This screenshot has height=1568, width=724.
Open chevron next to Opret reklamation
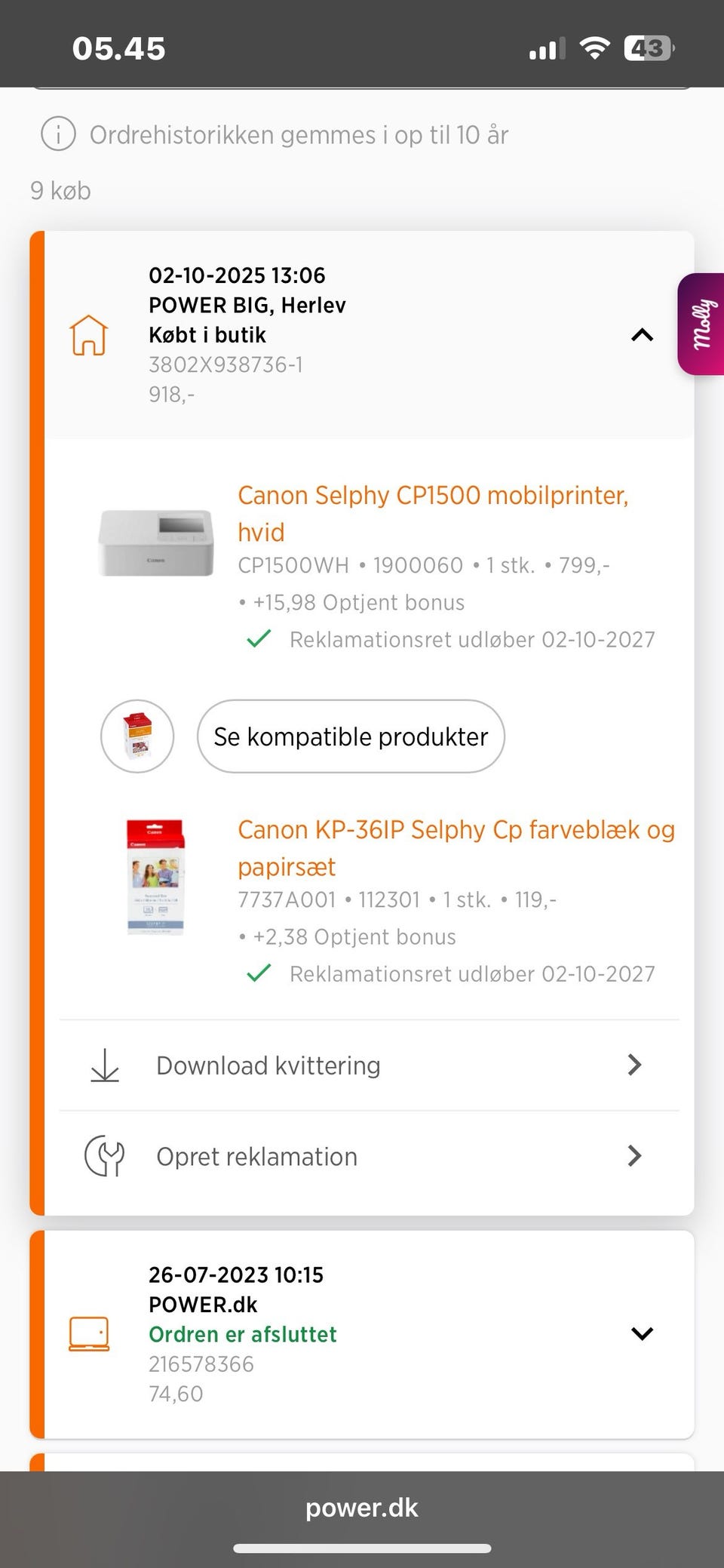pyautogui.click(x=634, y=1156)
